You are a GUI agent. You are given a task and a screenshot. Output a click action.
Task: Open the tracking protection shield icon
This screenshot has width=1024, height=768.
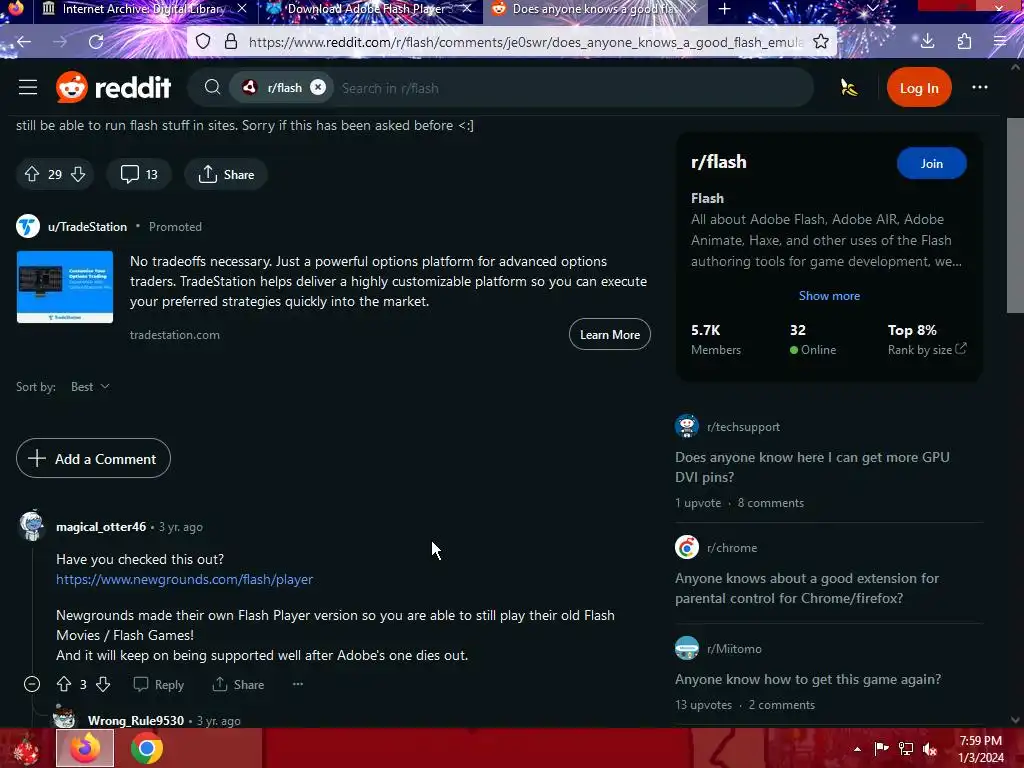[203, 42]
